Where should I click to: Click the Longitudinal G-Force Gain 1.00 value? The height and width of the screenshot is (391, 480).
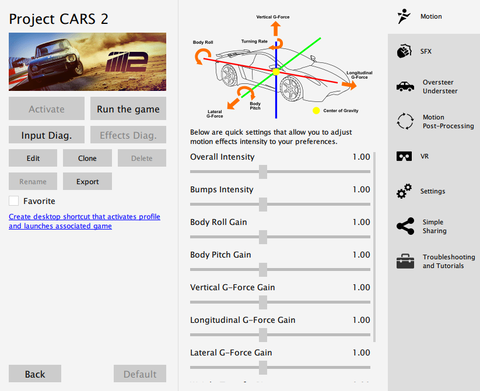pyautogui.click(x=361, y=320)
